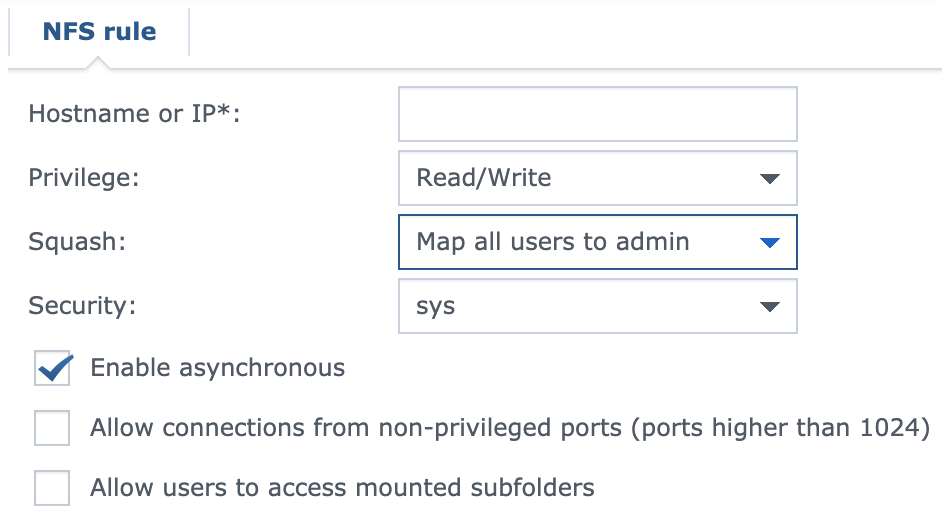Viewport: 942px width, 528px height.
Task: Click the Enable asynchronous label text
Action: (217, 368)
